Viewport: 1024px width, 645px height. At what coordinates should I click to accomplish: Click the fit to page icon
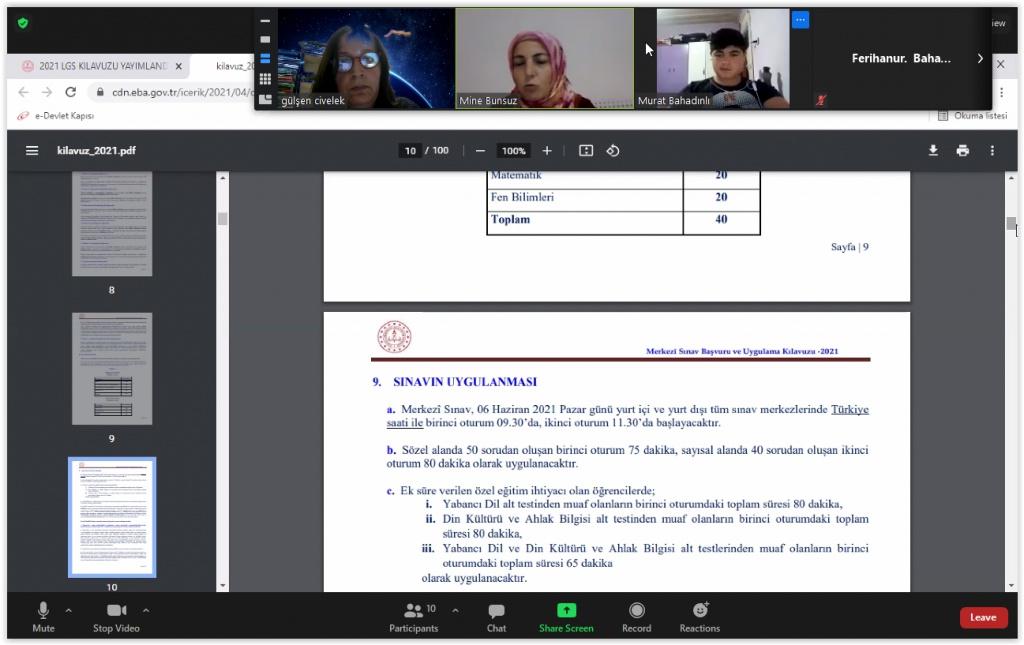[586, 151]
